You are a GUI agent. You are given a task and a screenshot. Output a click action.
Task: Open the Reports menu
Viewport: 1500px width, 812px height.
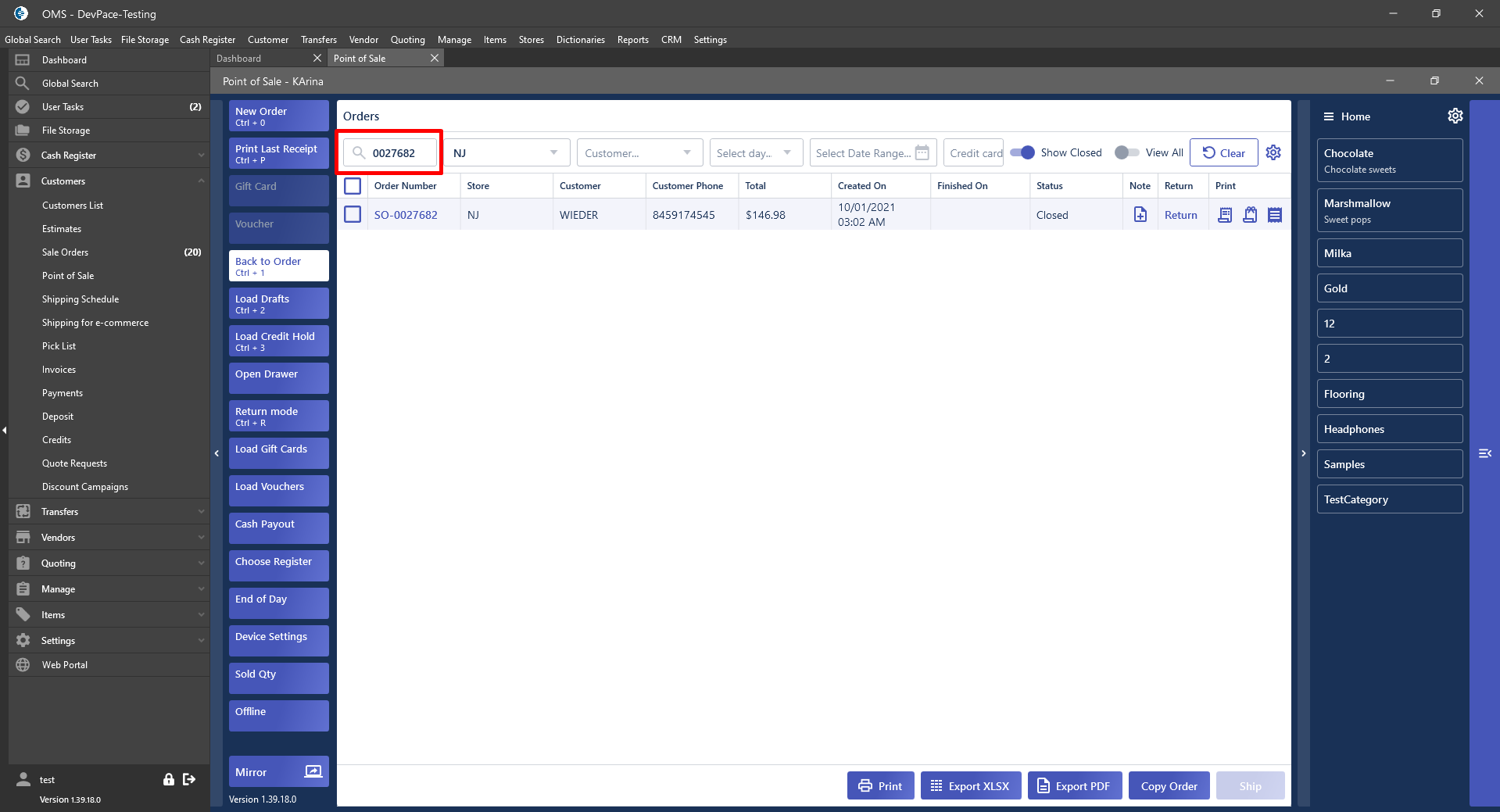(x=632, y=40)
